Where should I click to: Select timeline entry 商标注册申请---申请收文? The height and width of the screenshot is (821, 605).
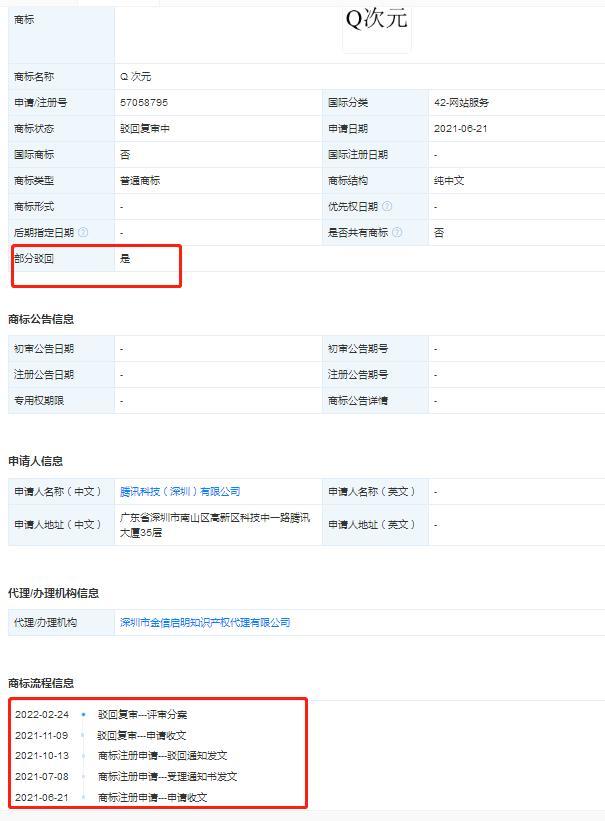152,797
